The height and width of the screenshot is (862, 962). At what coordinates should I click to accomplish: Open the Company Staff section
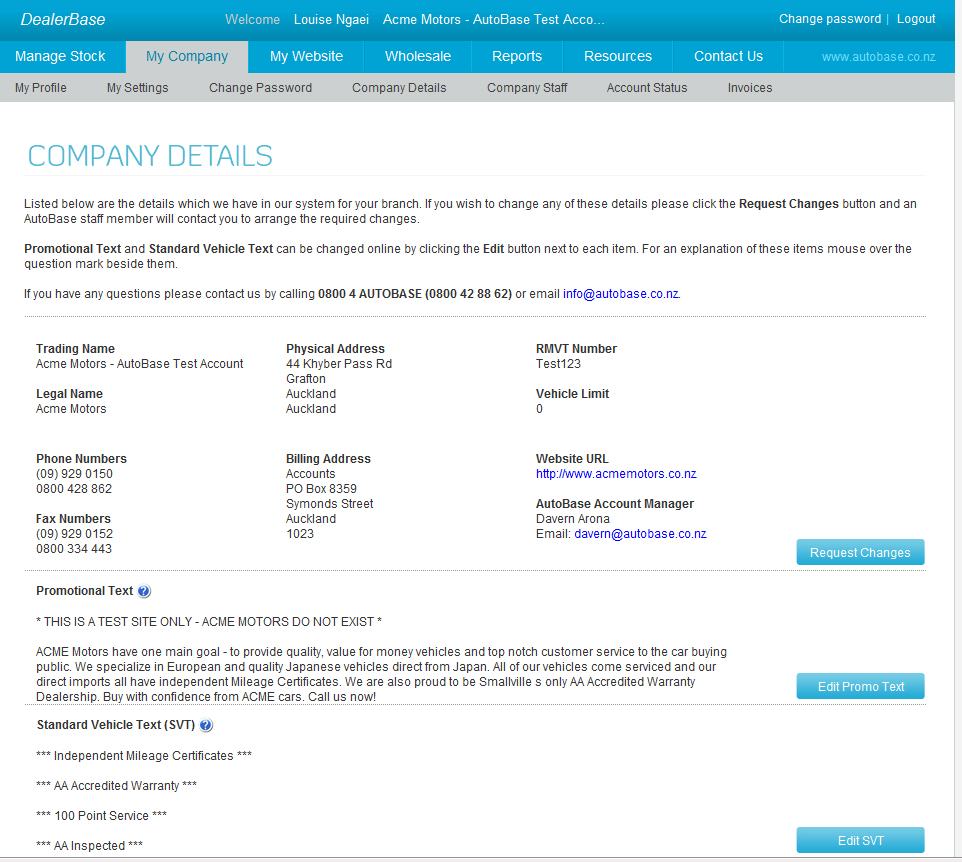coord(527,88)
